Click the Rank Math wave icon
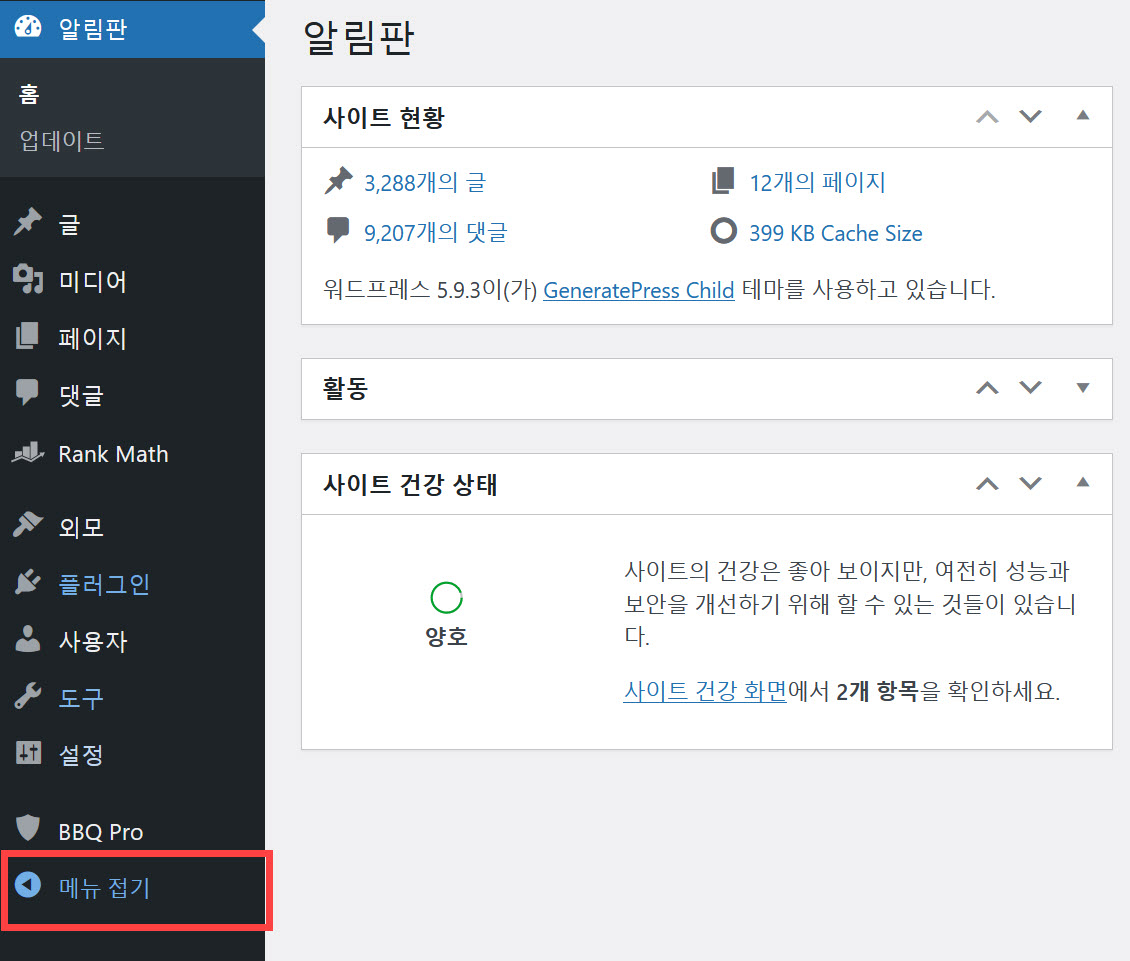 pos(28,453)
